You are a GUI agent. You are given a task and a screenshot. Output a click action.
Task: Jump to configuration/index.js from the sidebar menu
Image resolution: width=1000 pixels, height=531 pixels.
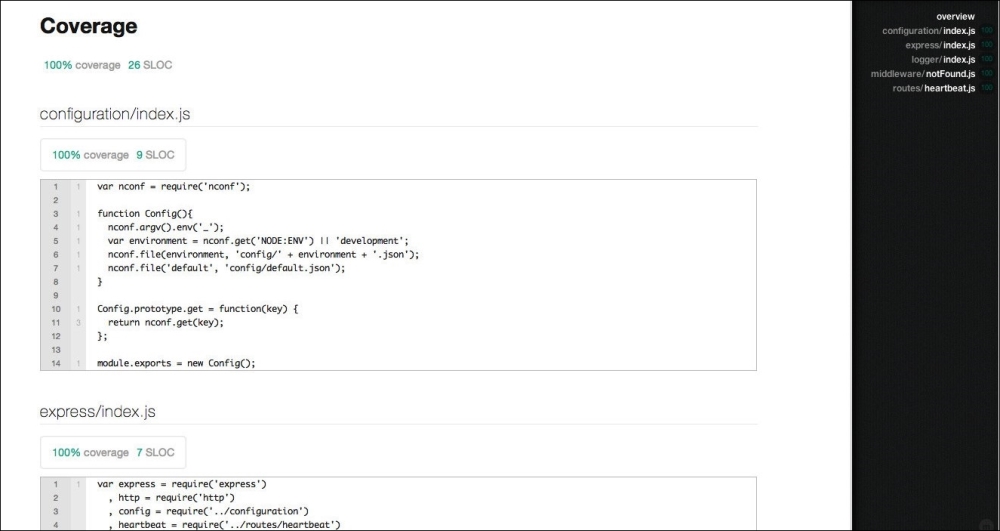point(928,31)
